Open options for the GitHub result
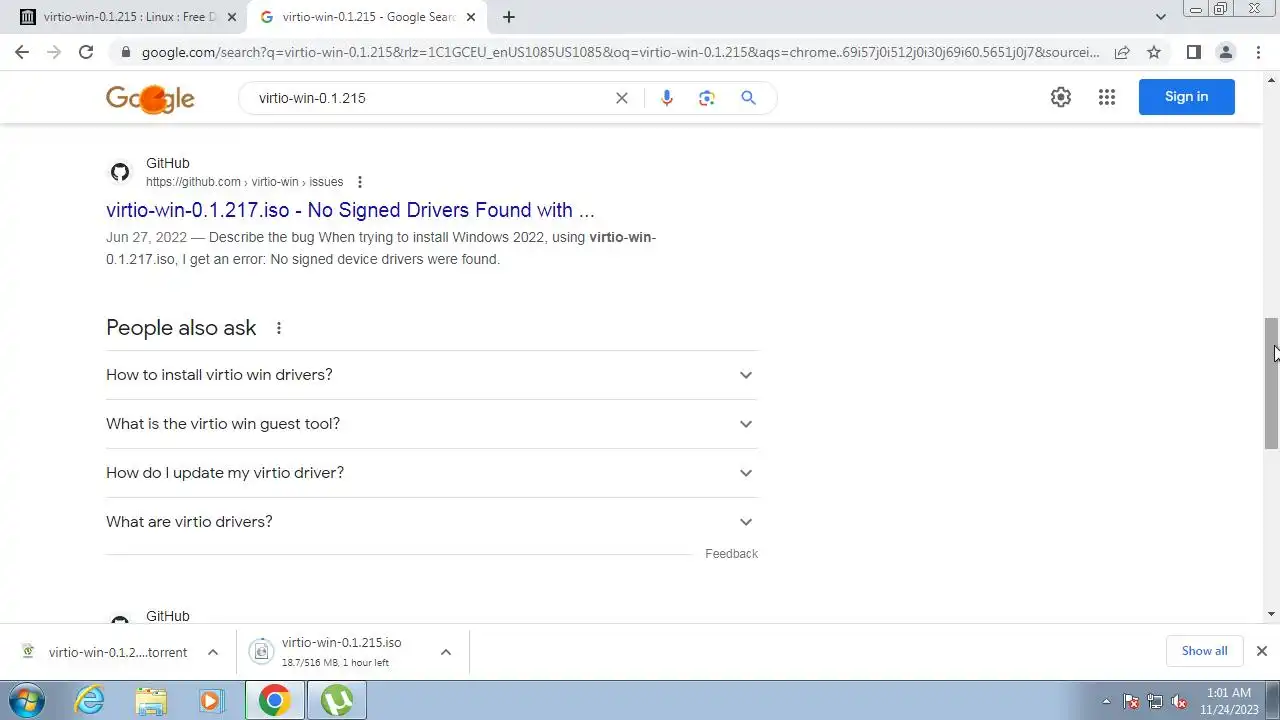 (360, 182)
